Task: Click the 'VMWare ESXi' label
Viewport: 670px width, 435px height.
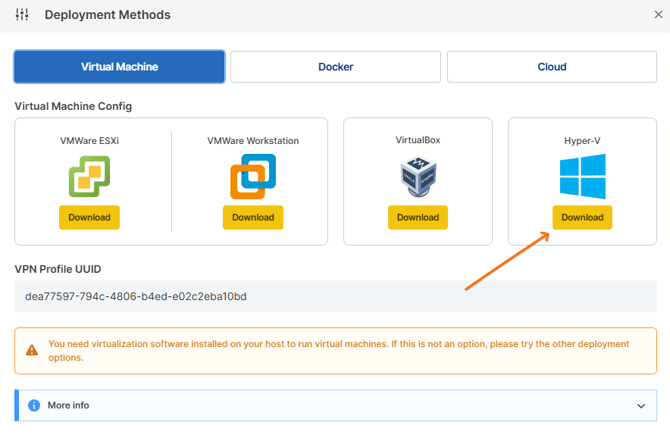Action: point(89,141)
